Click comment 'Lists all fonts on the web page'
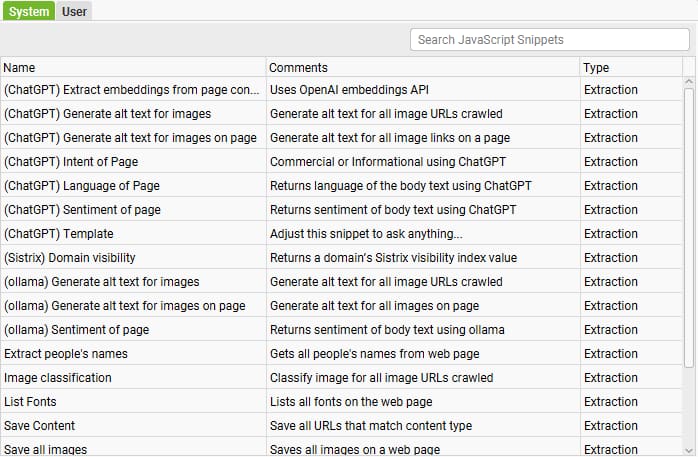 click(x=351, y=402)
